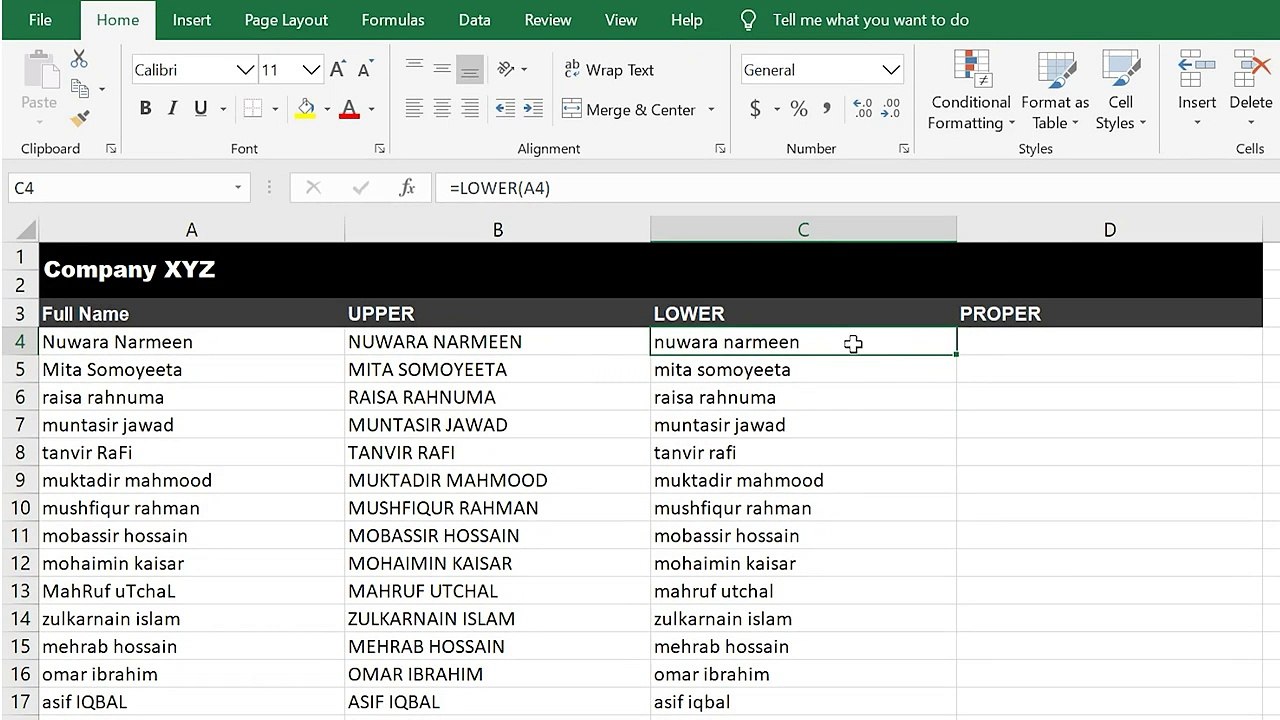Select row 9 header
The height and width of the screenshot is (720, 1280).
pos(20,480)
